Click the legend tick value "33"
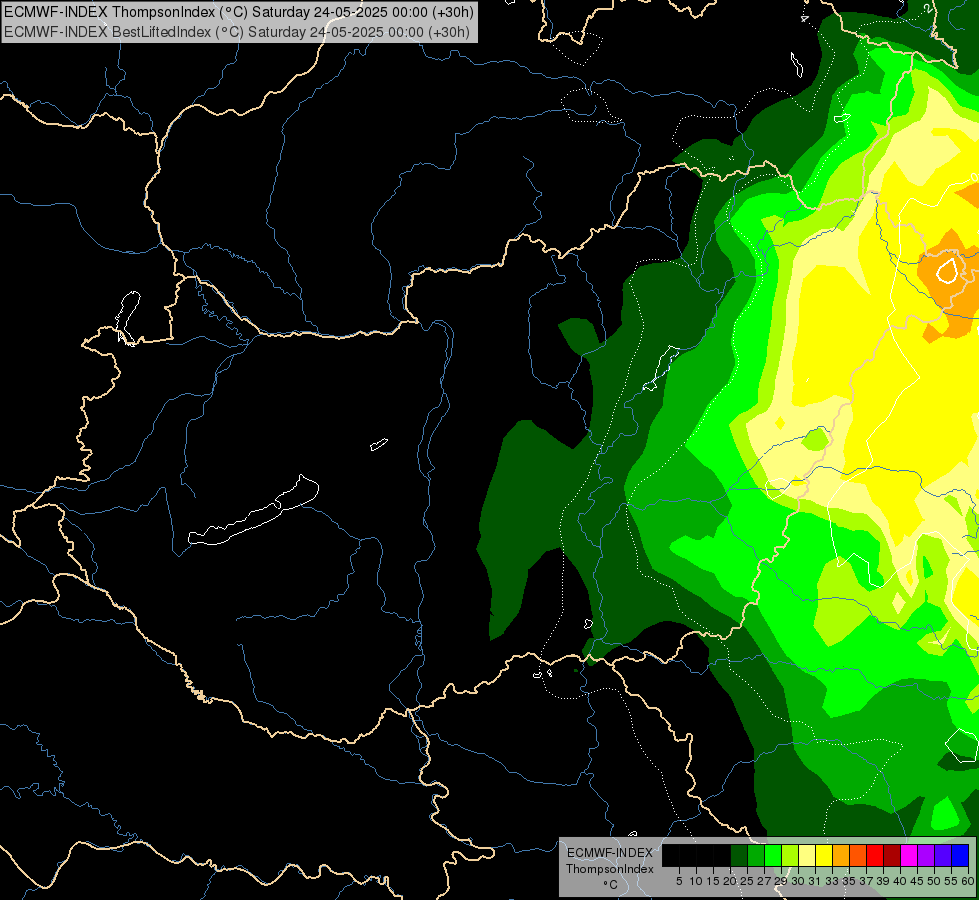The height and width of the screenshot is (900, 979). pyautogui.click(x=832, y=881)
